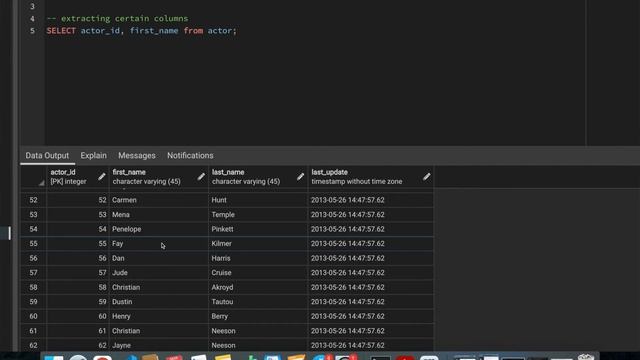The image size is (640, 360).
Task: Click the first_name cell "Dan"
Action: click(159, 258)
